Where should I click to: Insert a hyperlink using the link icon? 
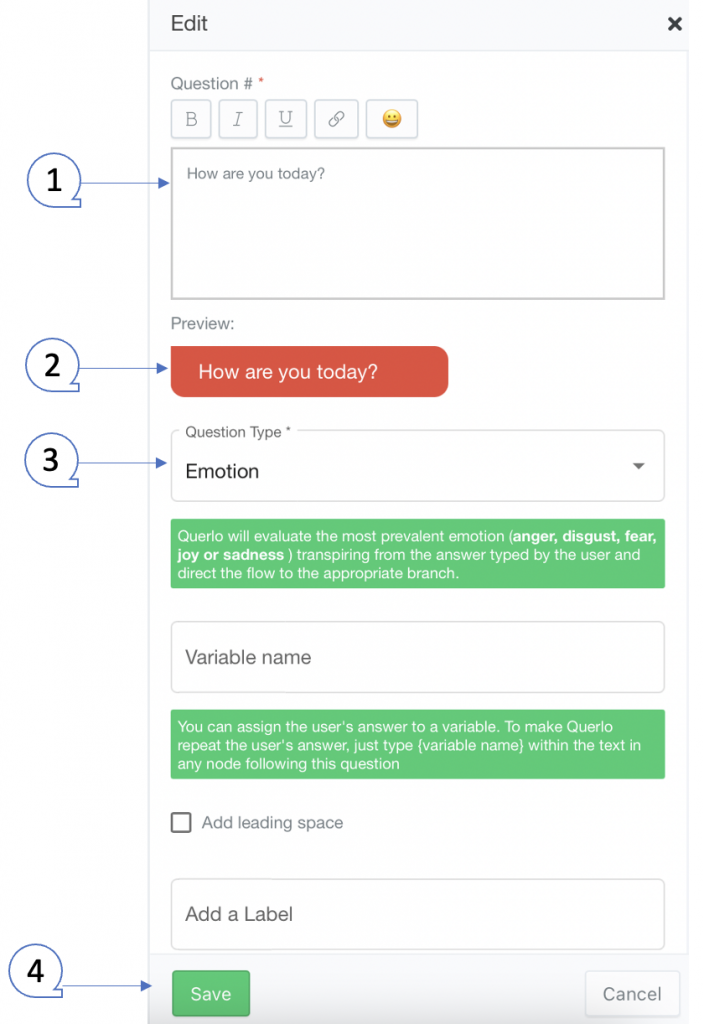[336, 119]
